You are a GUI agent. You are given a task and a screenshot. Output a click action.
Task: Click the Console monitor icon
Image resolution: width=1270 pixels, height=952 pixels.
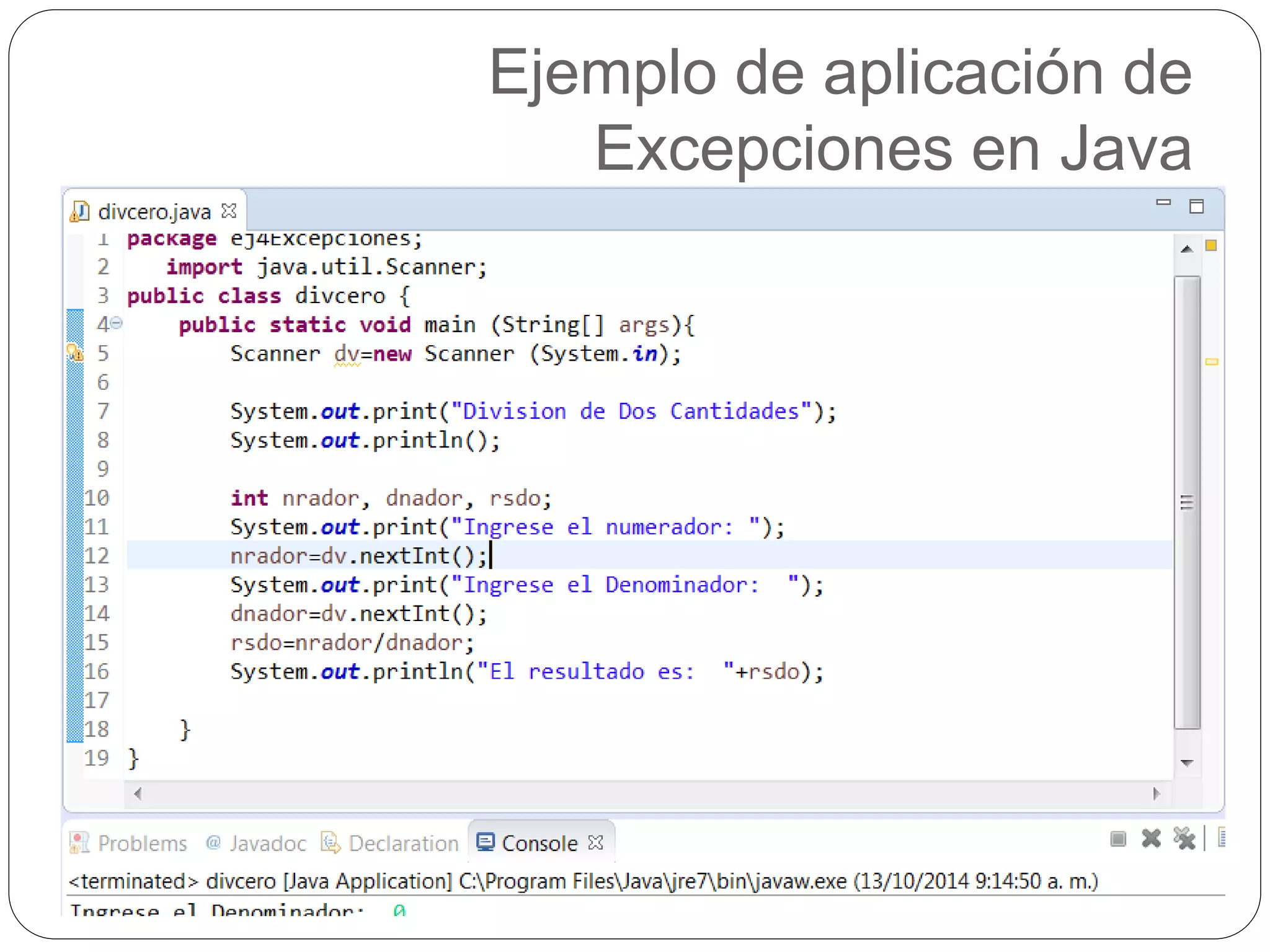tap(486, 842)
